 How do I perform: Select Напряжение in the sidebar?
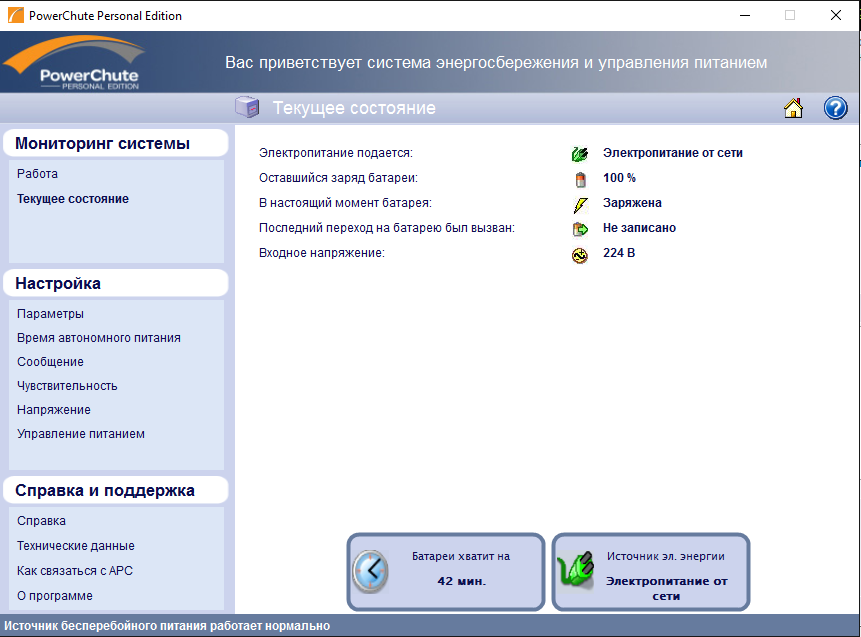(54, 410)
